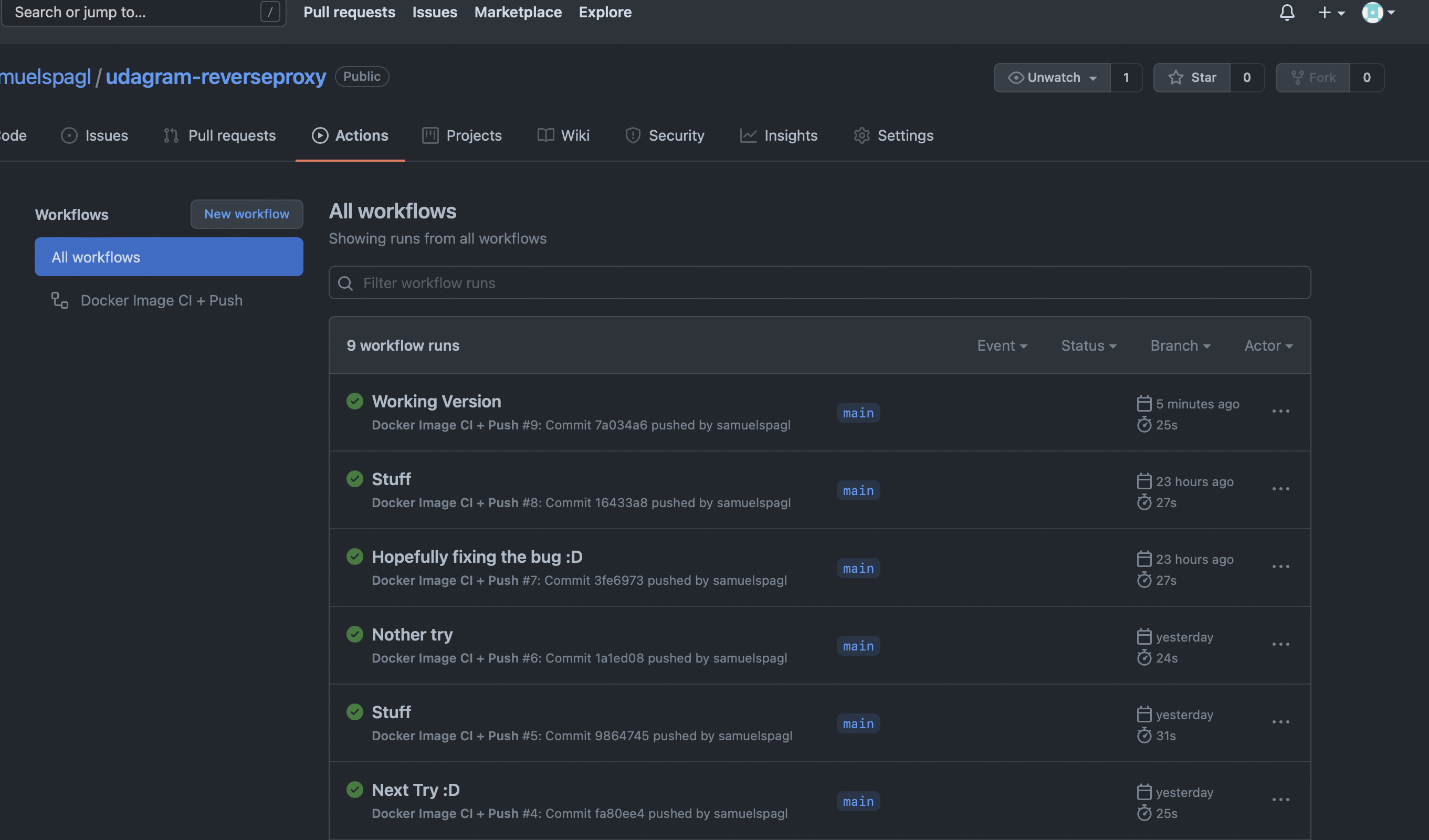The height and width of the screenshot is (840, 1429).
Task: Open three-dot menu for Working Version run
Action: pos(1280,412)
